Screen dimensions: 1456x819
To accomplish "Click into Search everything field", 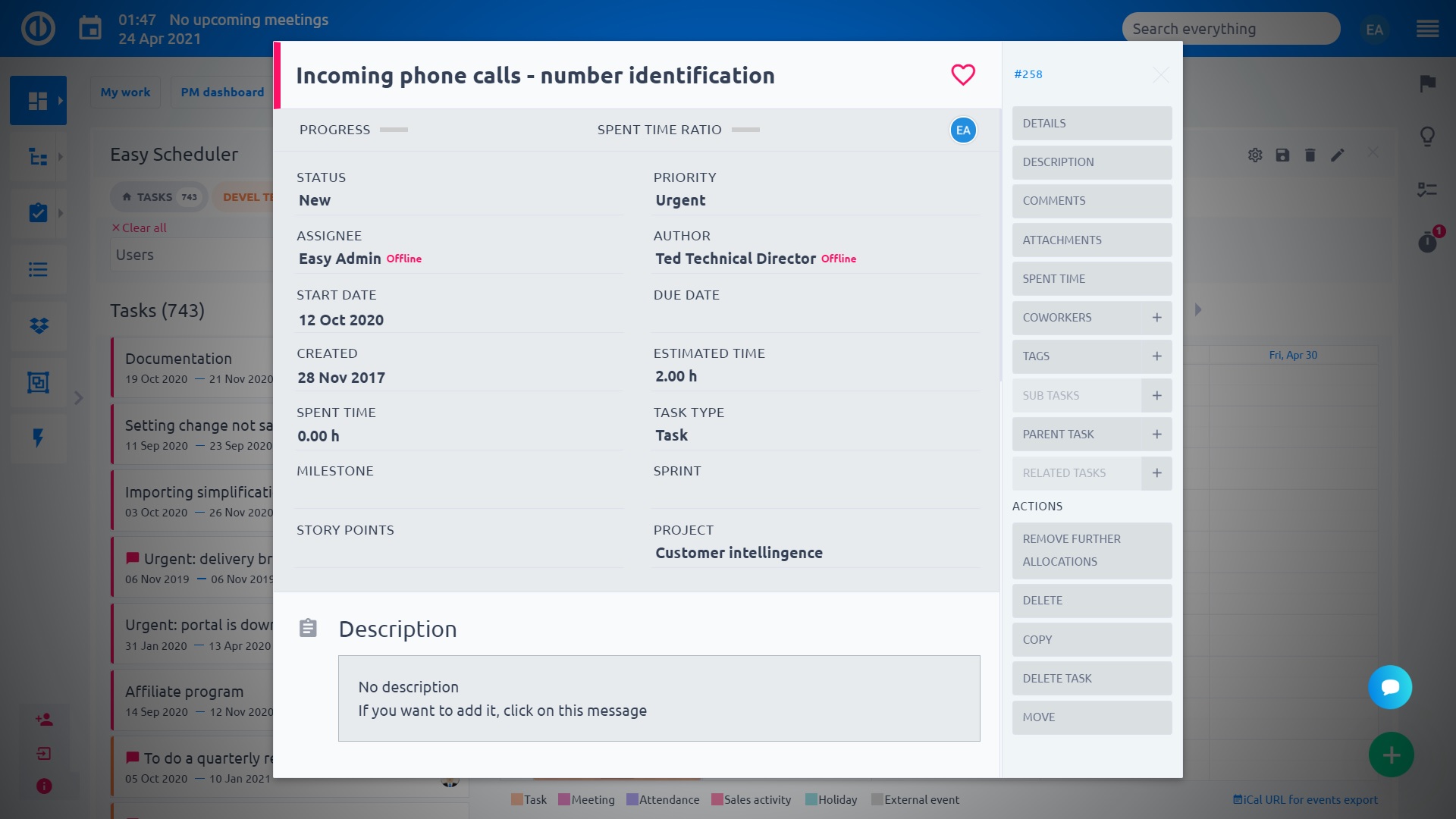I will click(x=1230, y=29).
